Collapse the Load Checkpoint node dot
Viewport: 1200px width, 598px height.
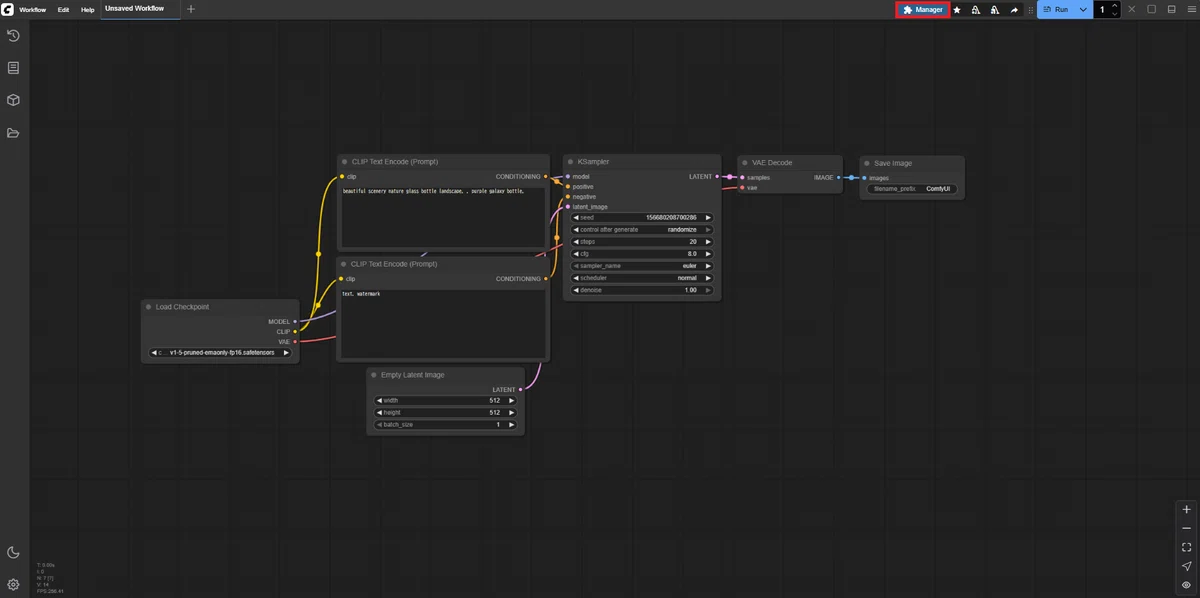[x=148, y=307]
